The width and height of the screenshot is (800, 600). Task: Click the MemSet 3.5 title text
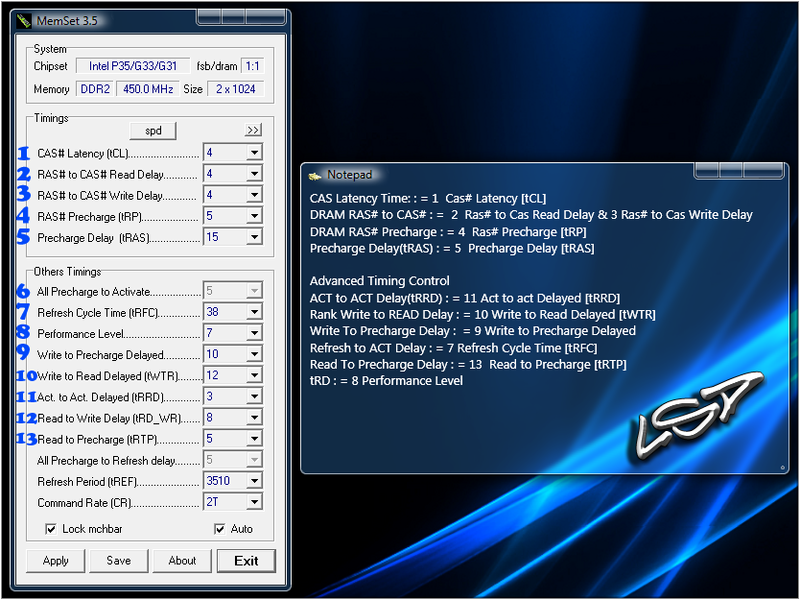[x=67, y=21]
